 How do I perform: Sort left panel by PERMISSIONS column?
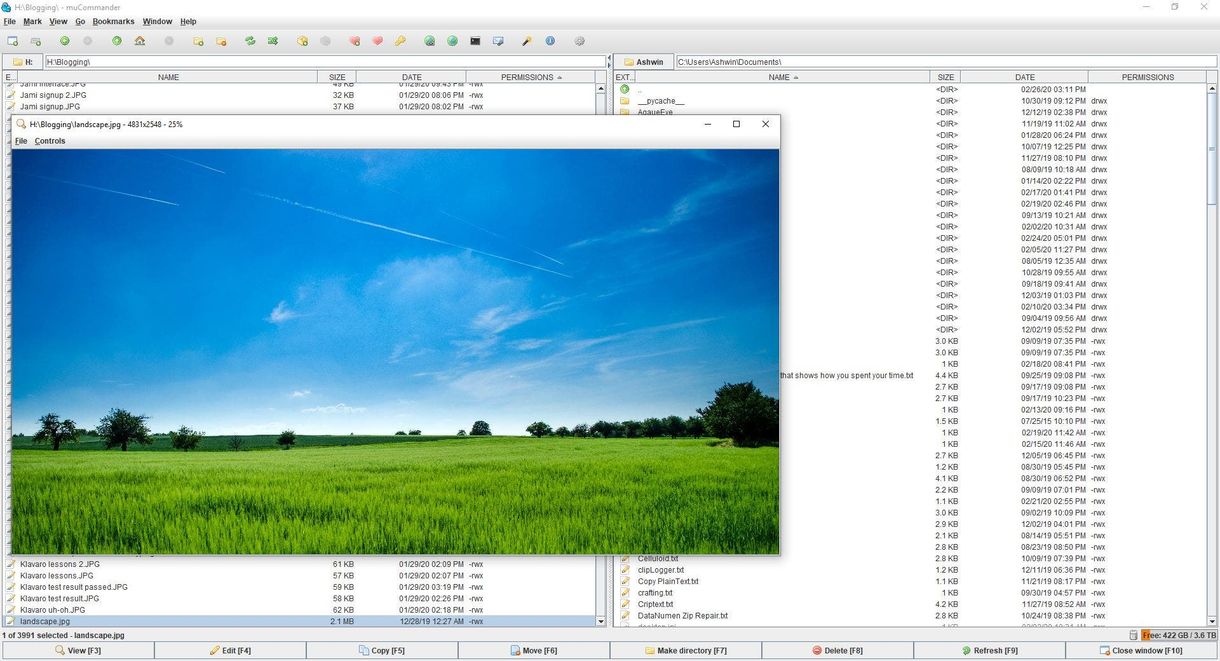click(x=531, y=77)
